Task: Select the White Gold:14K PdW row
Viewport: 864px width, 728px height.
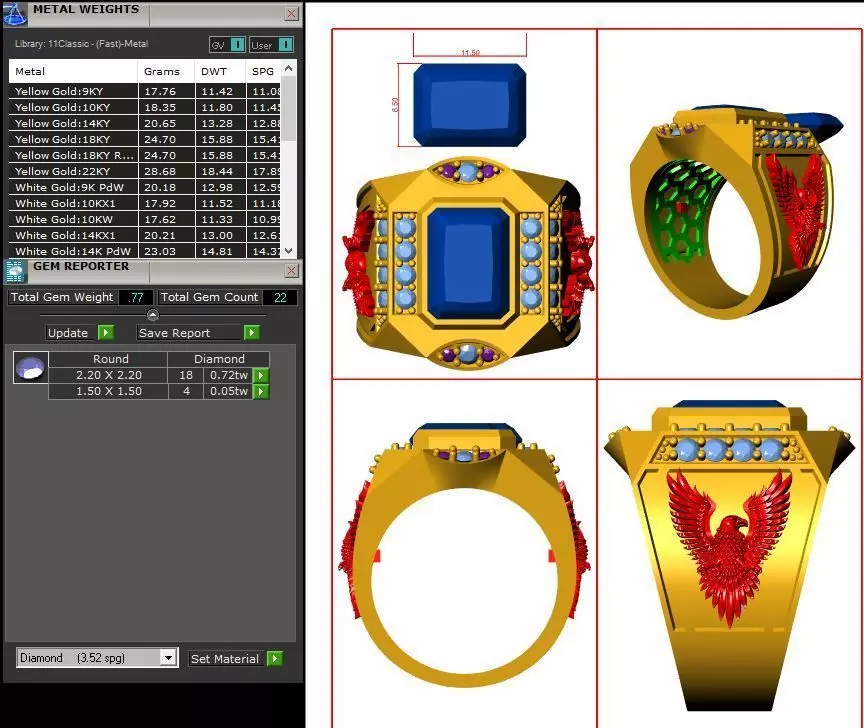Action: [x=145, y=251]
